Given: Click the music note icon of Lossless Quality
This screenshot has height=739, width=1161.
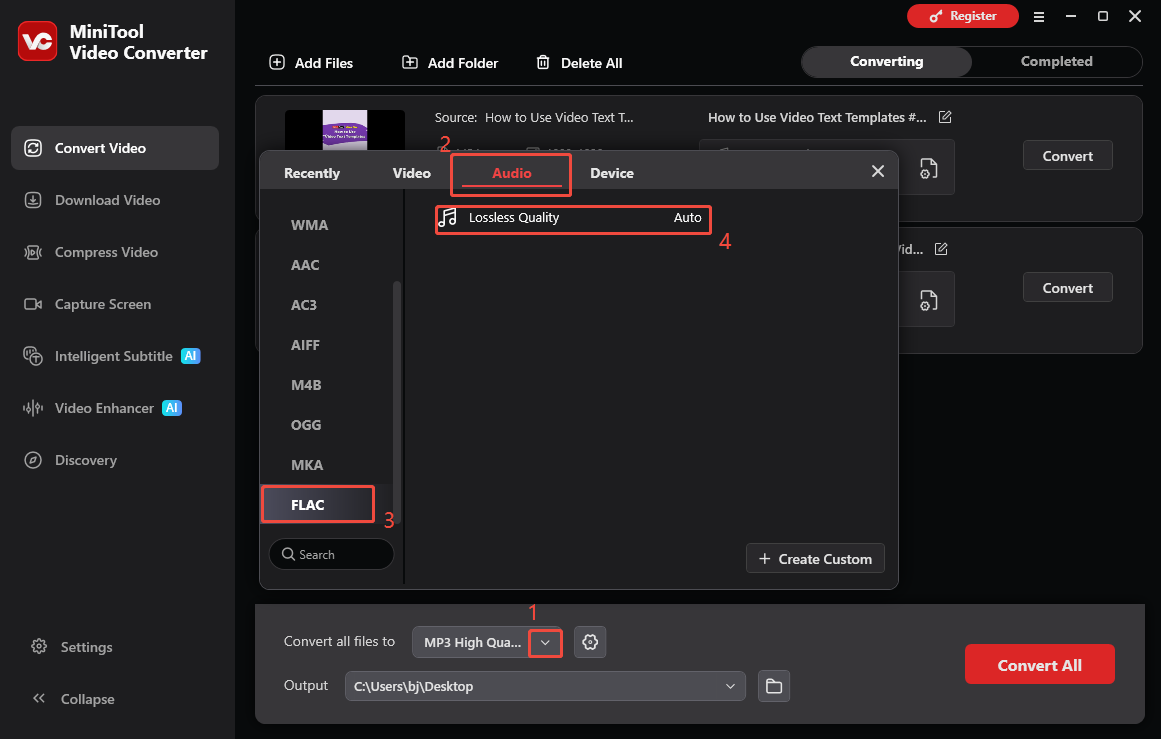Looking at the screenshot, I should 447,218.
